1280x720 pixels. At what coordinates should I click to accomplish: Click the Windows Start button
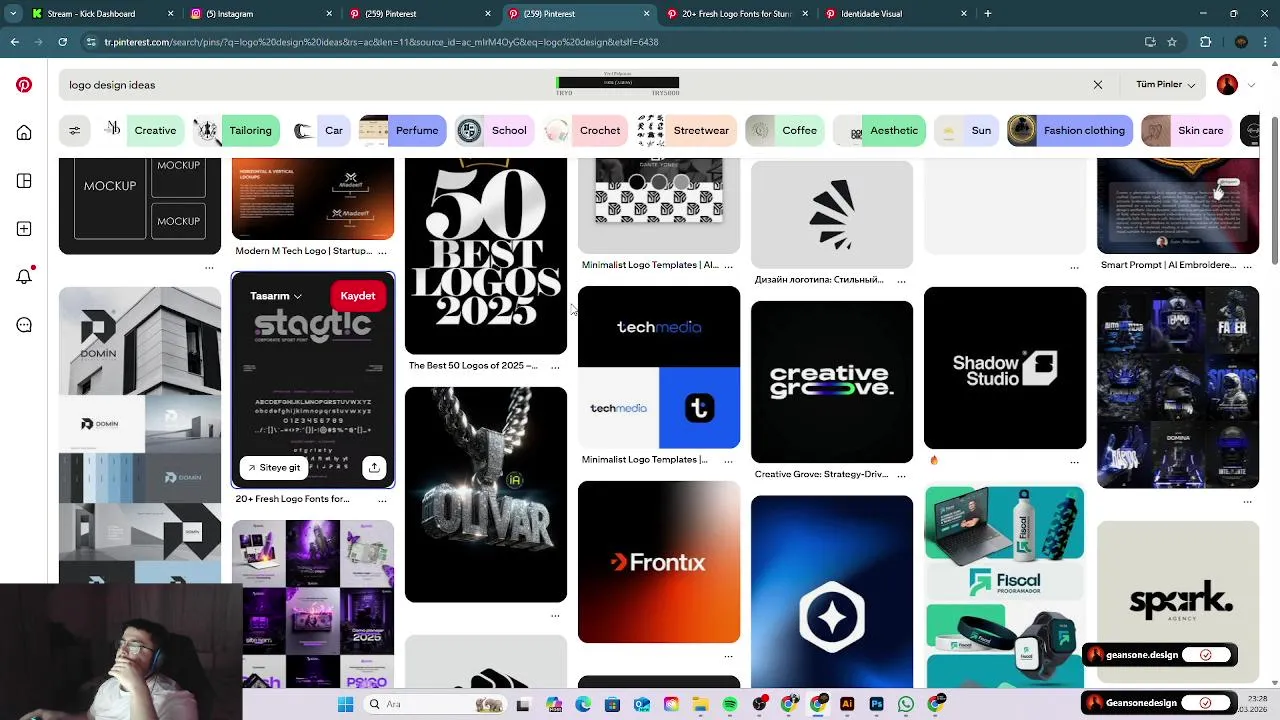click(345, 704)
